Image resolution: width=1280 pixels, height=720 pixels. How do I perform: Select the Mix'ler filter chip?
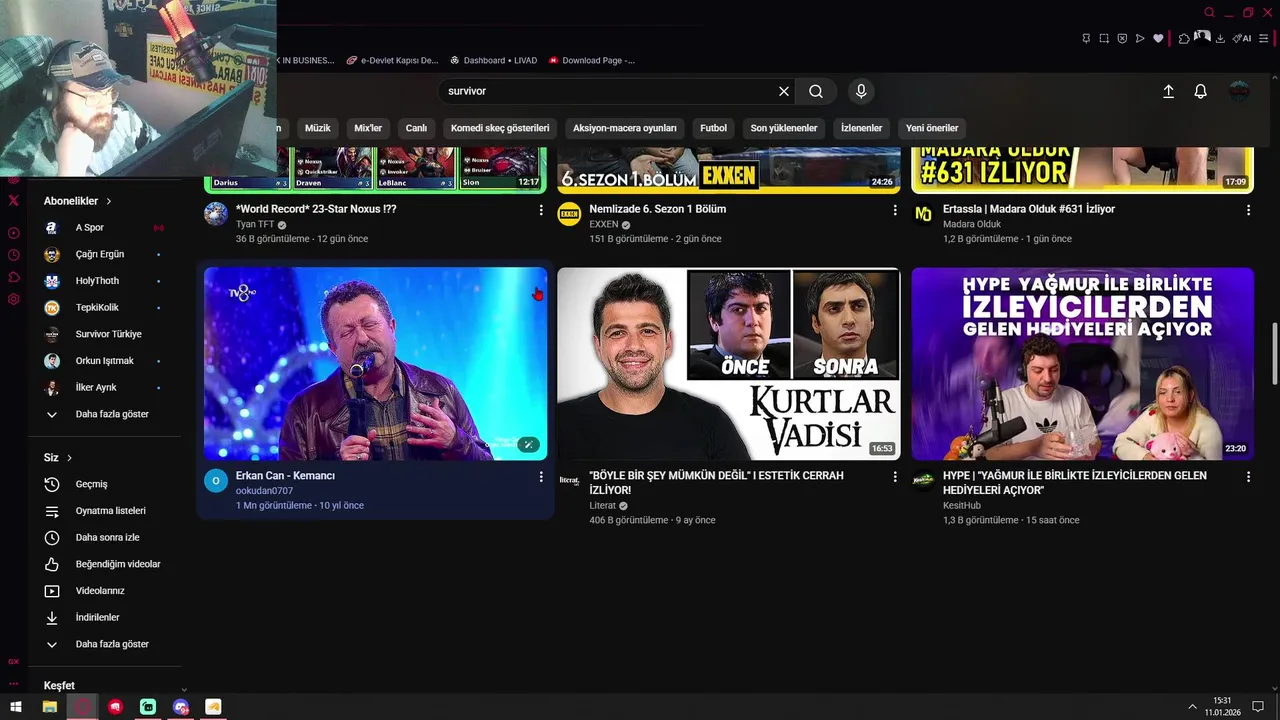(x=368, y=128)
